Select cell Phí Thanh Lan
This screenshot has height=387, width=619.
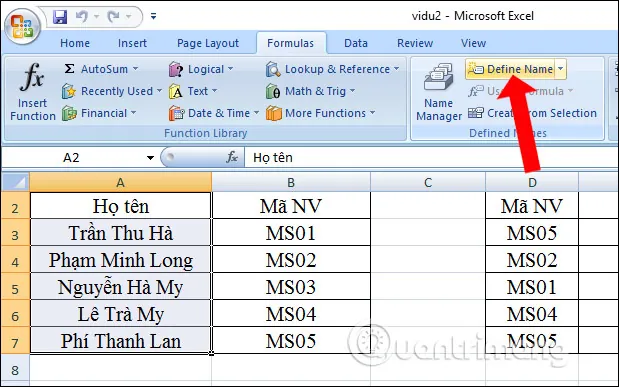[121, 340]
